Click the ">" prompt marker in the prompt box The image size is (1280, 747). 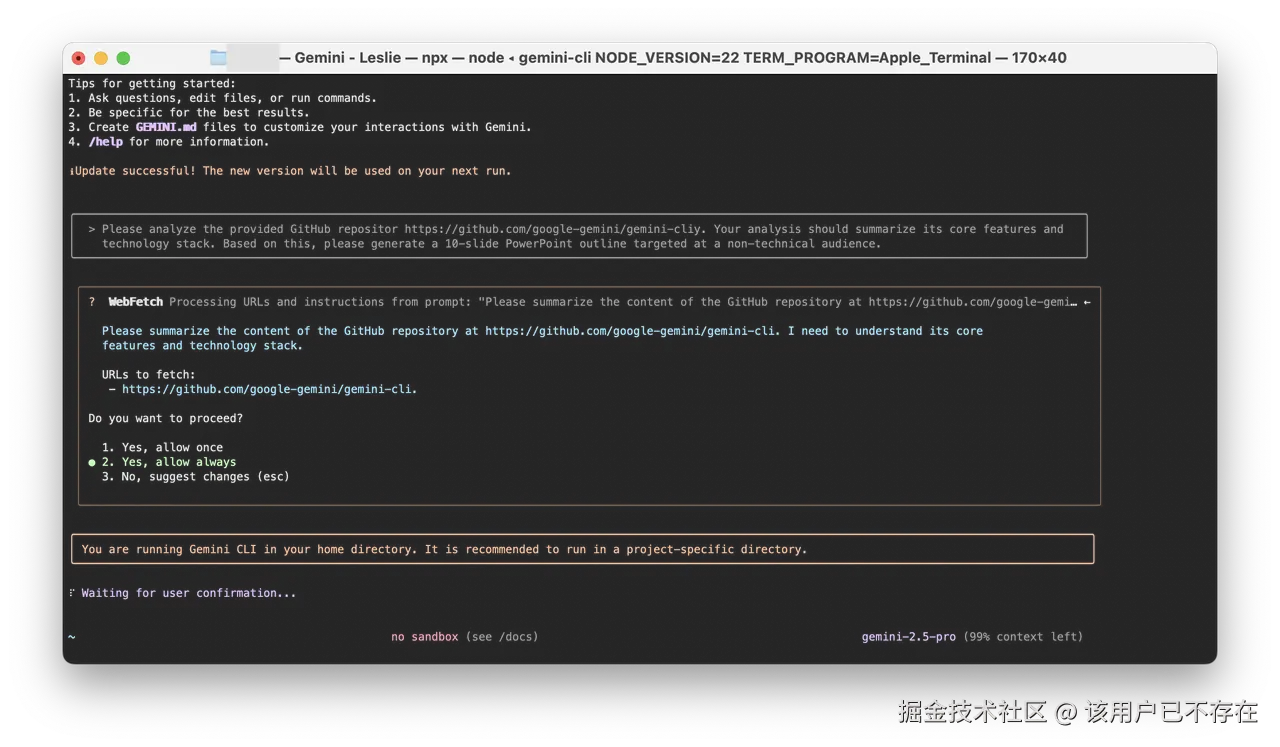point(92,229)
